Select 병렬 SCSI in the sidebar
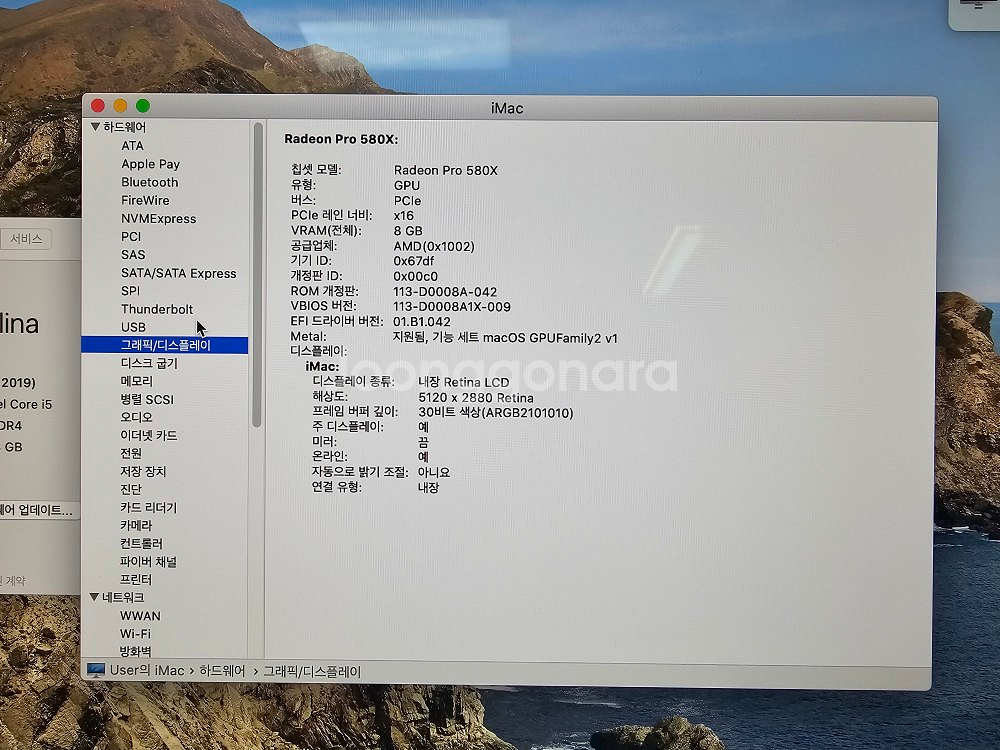This screenshot has width=1000, height=750. [x=147, y=399]
